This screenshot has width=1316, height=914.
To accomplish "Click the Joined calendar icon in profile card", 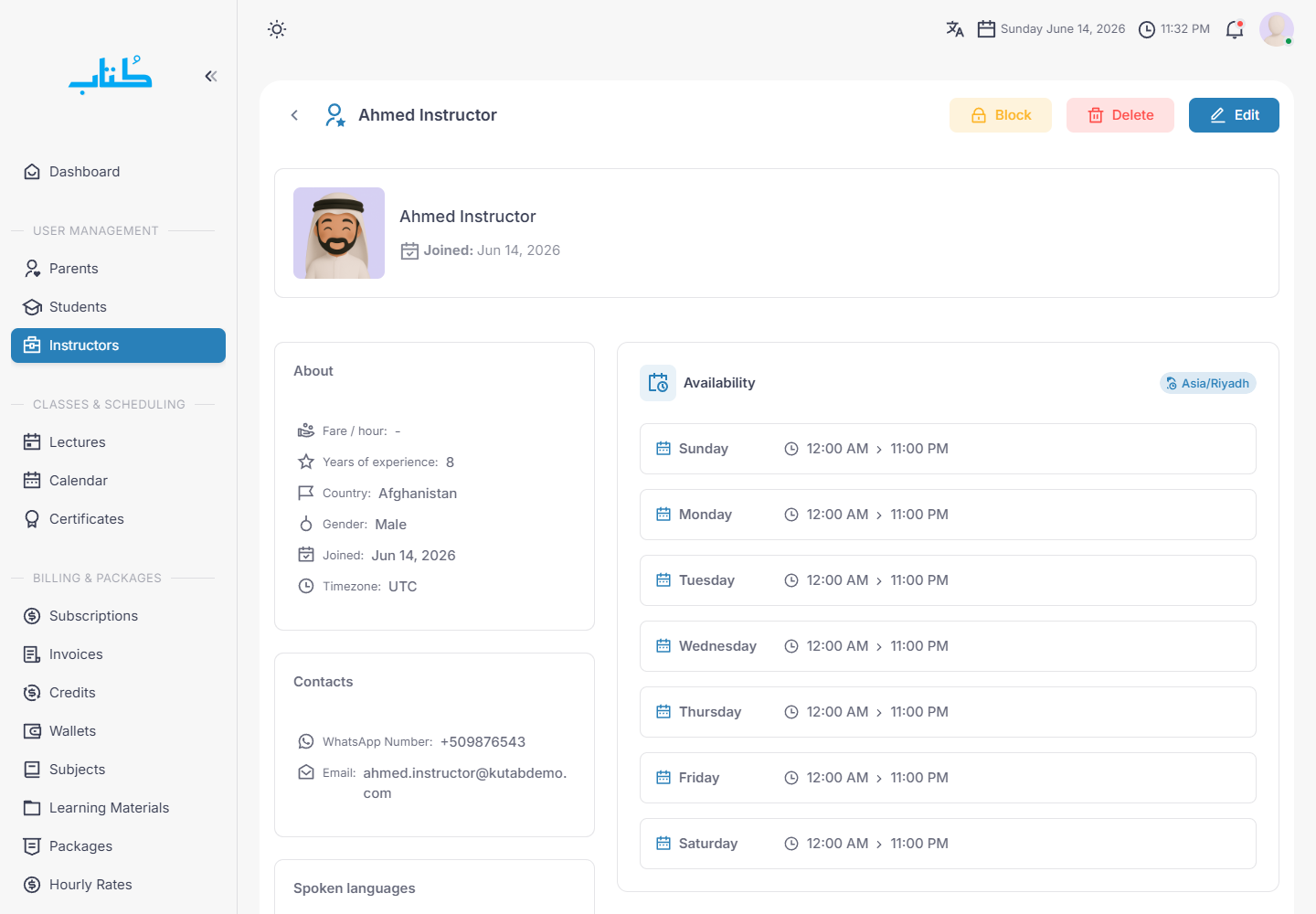I will (x=409, y=250).
